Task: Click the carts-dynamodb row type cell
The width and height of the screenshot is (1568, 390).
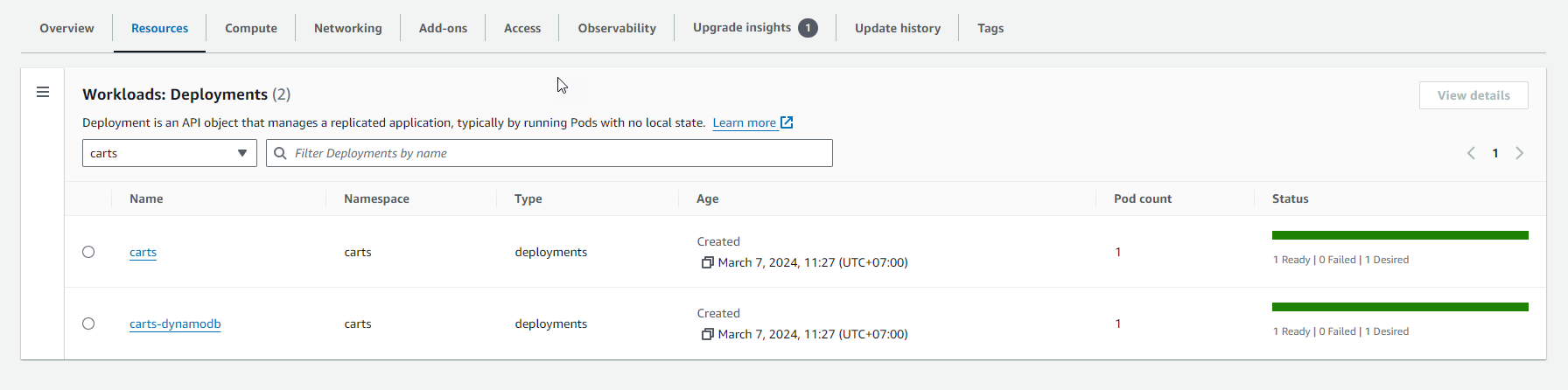Action: click(551, 324)
